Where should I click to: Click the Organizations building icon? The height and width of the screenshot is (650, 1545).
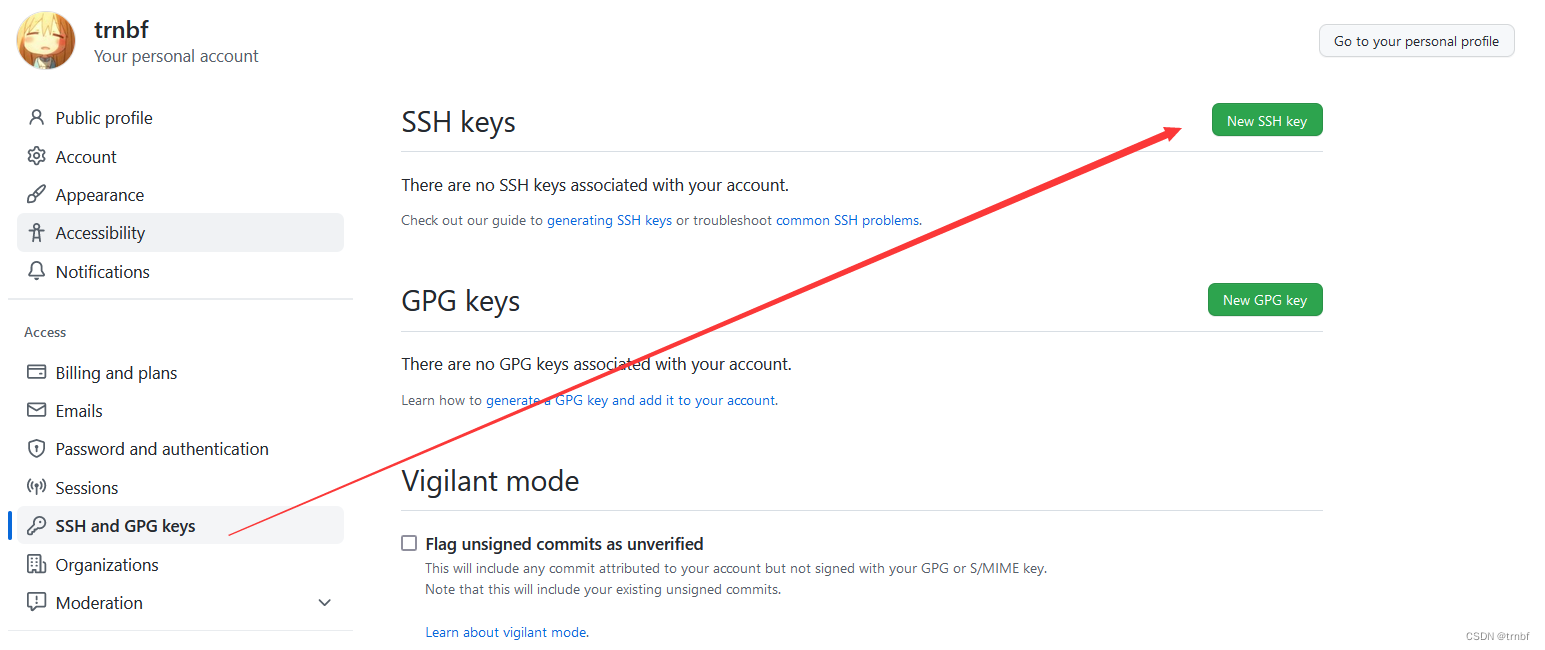(37, 565)
